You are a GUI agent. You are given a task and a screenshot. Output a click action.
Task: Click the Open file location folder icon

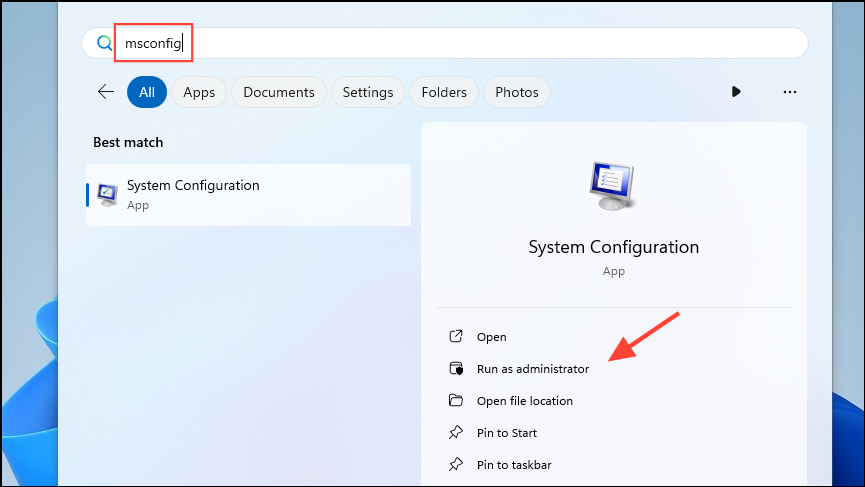pyautogui.click(x=456, y=400)
